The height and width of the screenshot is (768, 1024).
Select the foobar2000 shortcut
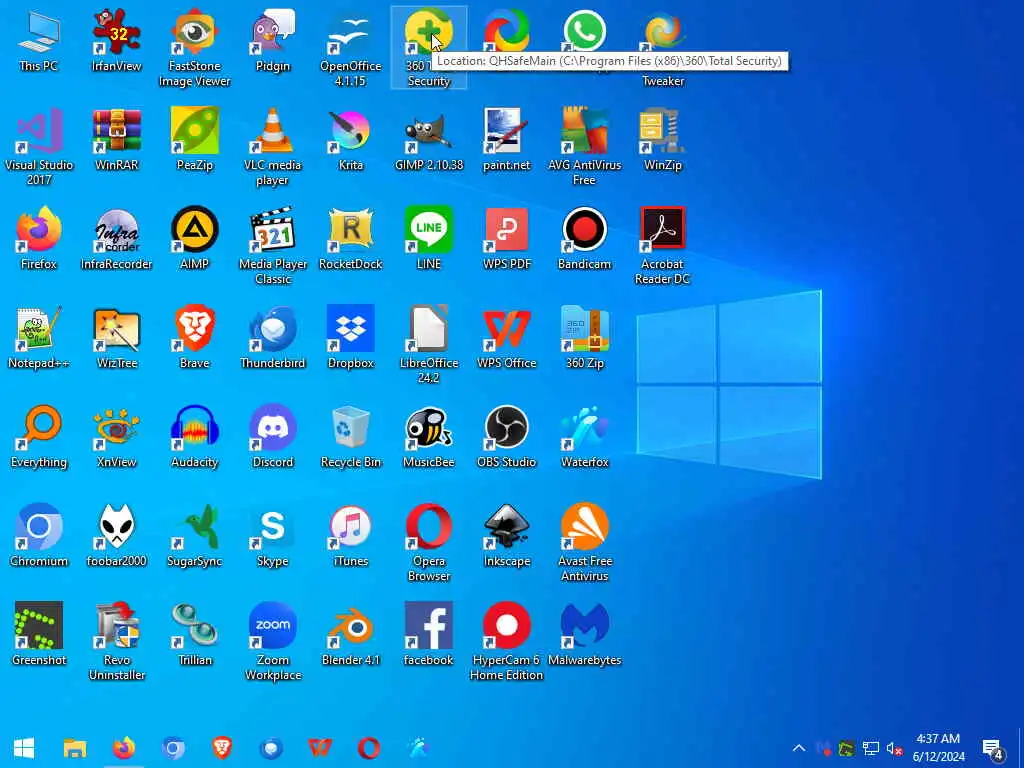(116, 536)
